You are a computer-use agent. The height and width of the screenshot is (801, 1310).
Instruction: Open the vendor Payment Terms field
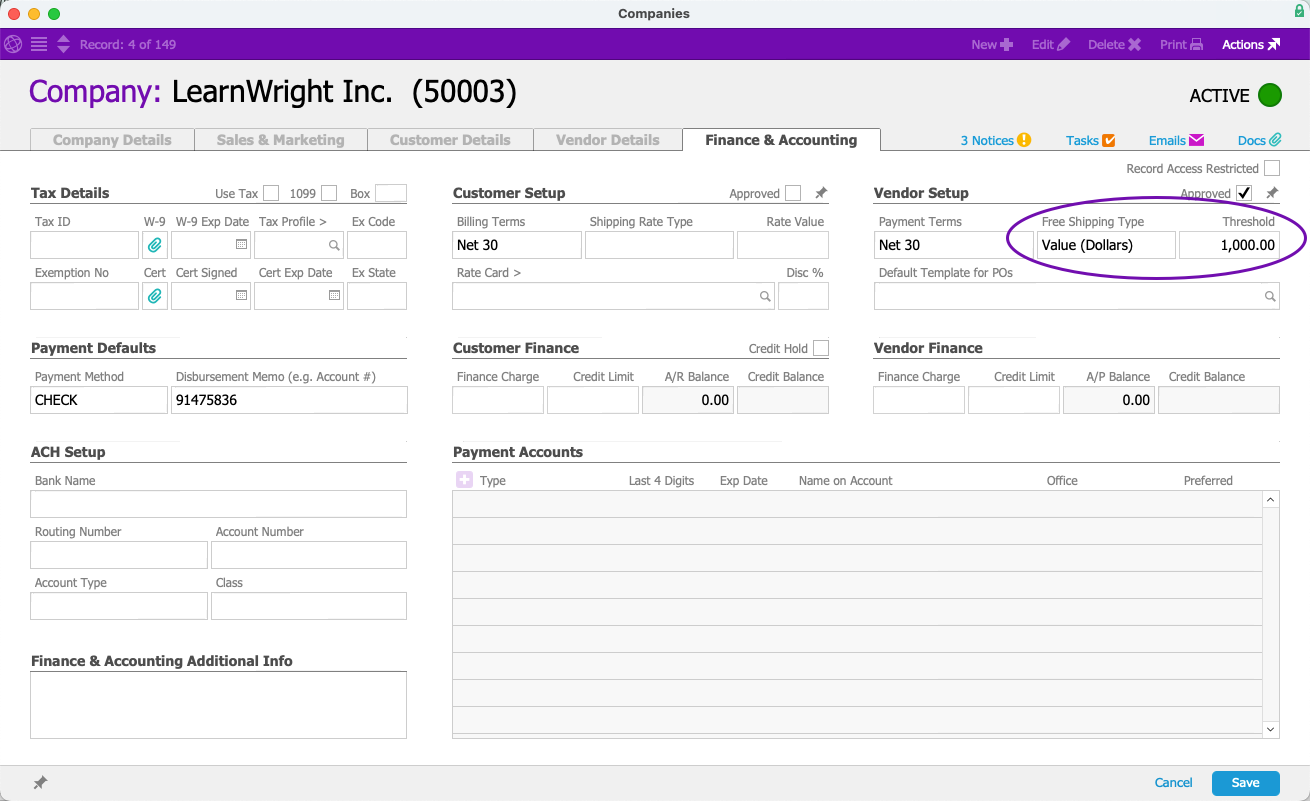click(x=954, y=245)
